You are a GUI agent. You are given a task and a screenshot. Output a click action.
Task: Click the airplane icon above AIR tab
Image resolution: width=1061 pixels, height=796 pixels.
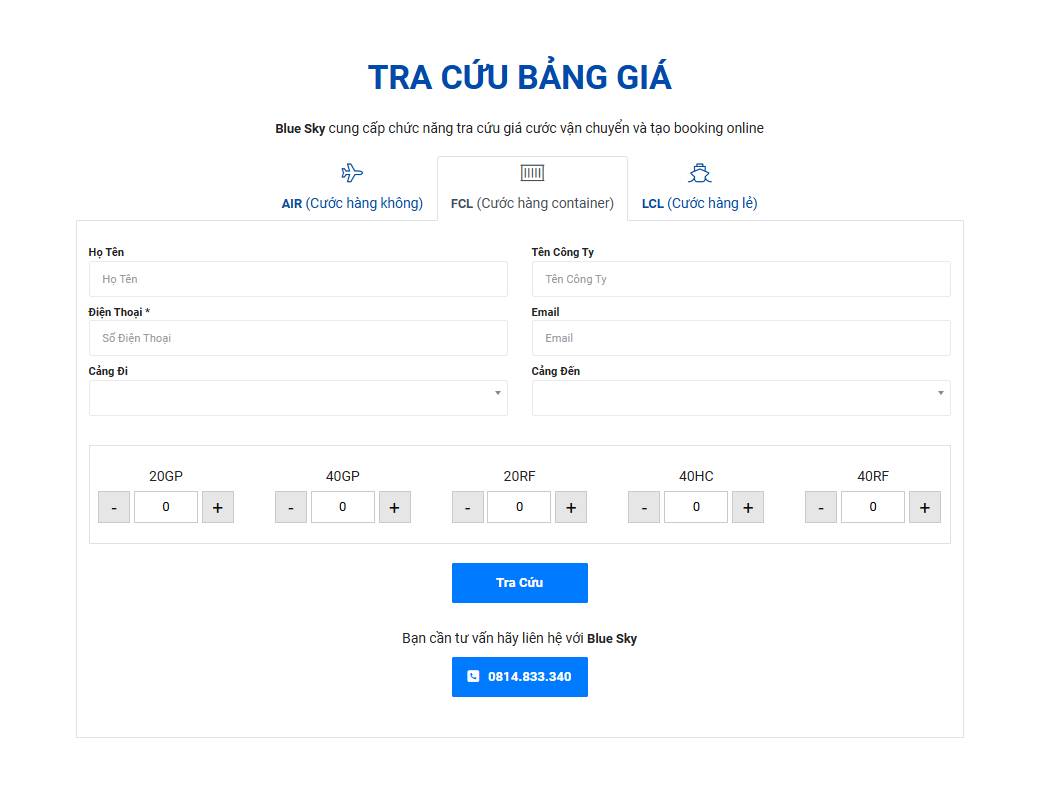tap(350, 172)
